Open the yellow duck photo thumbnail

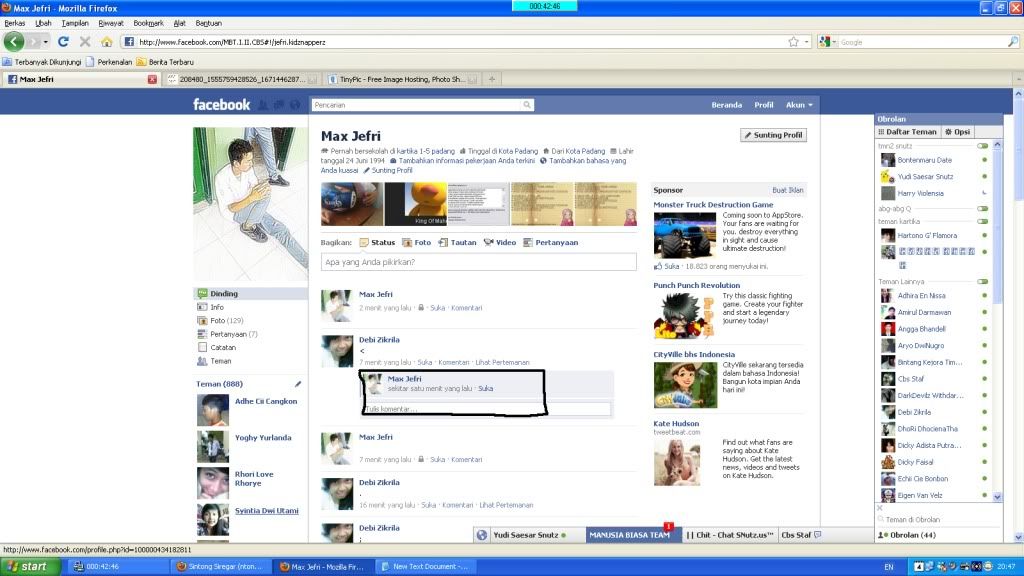click(415, 204)
